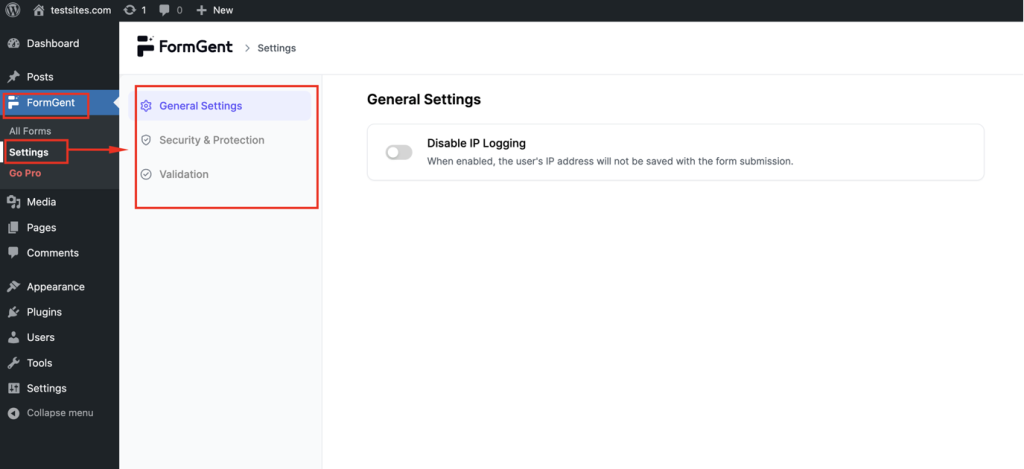This screenshot has width=1024, height=469.
Task: Click the FormGent sidebar menu icon
Action: (14, 103)
